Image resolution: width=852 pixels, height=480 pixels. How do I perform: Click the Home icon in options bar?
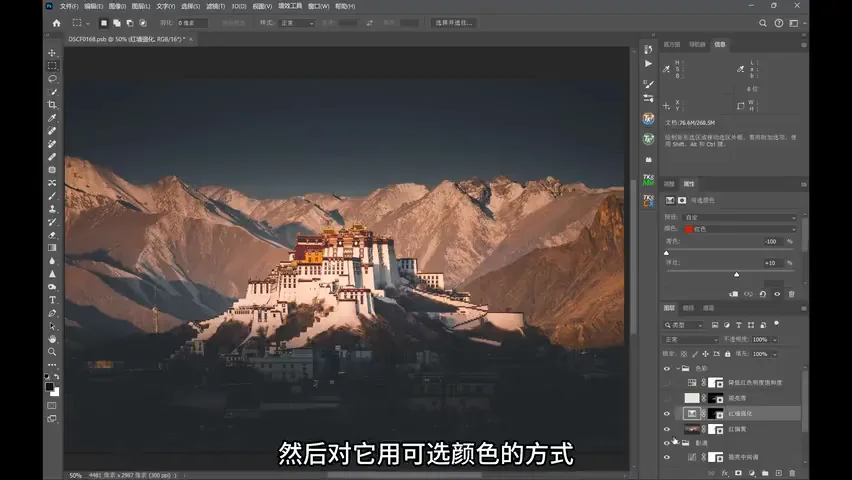tap(57, 23)
